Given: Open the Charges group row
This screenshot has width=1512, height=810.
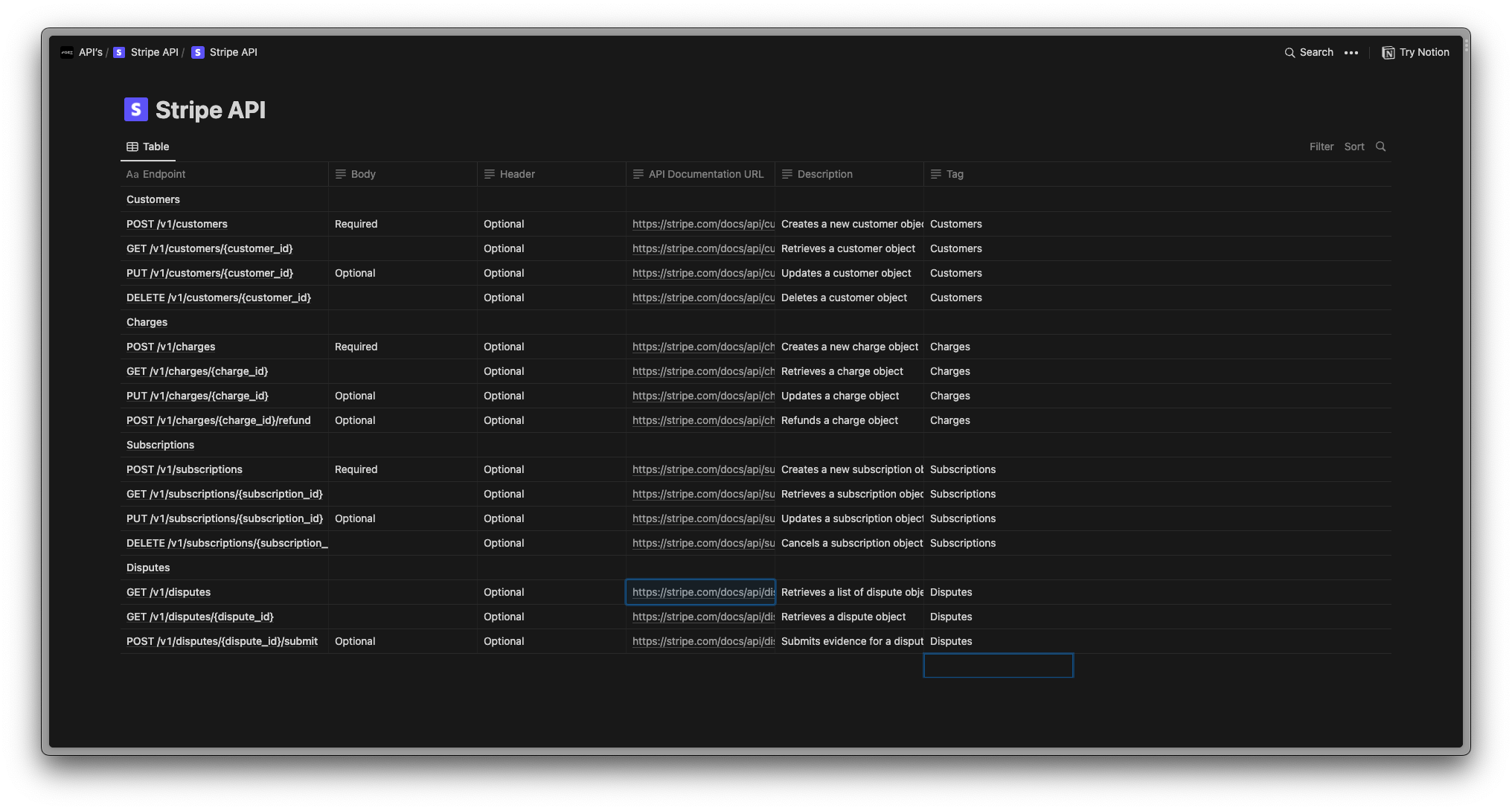Looking at the screenshot, I should [147, 322].
